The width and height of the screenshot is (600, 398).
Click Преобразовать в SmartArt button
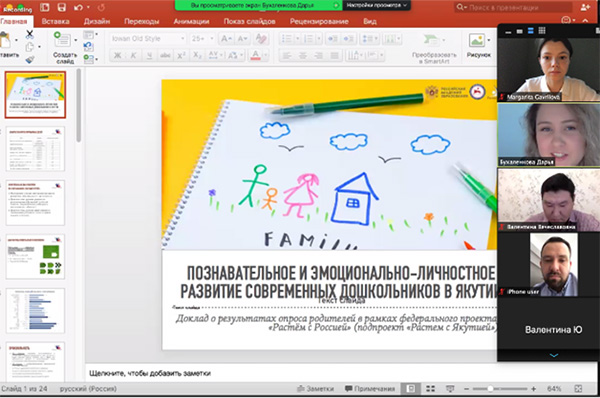pos(434,48)
